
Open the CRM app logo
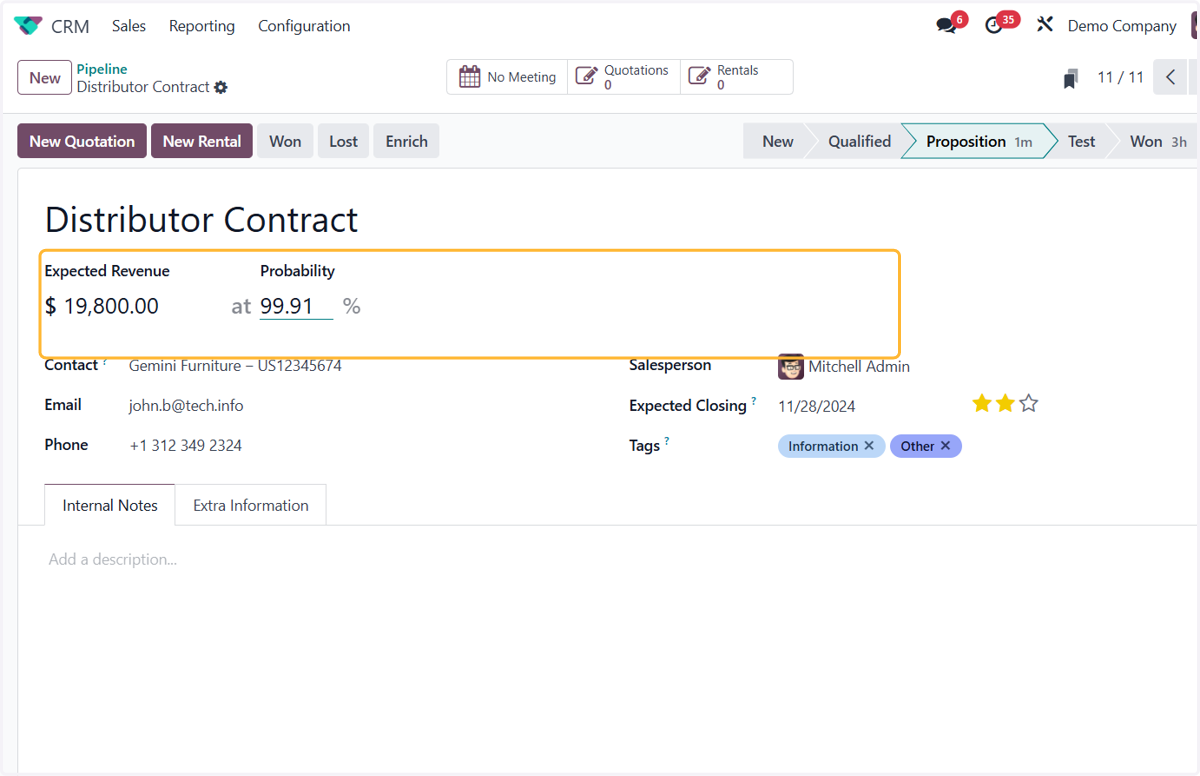(x=28, y=26)
